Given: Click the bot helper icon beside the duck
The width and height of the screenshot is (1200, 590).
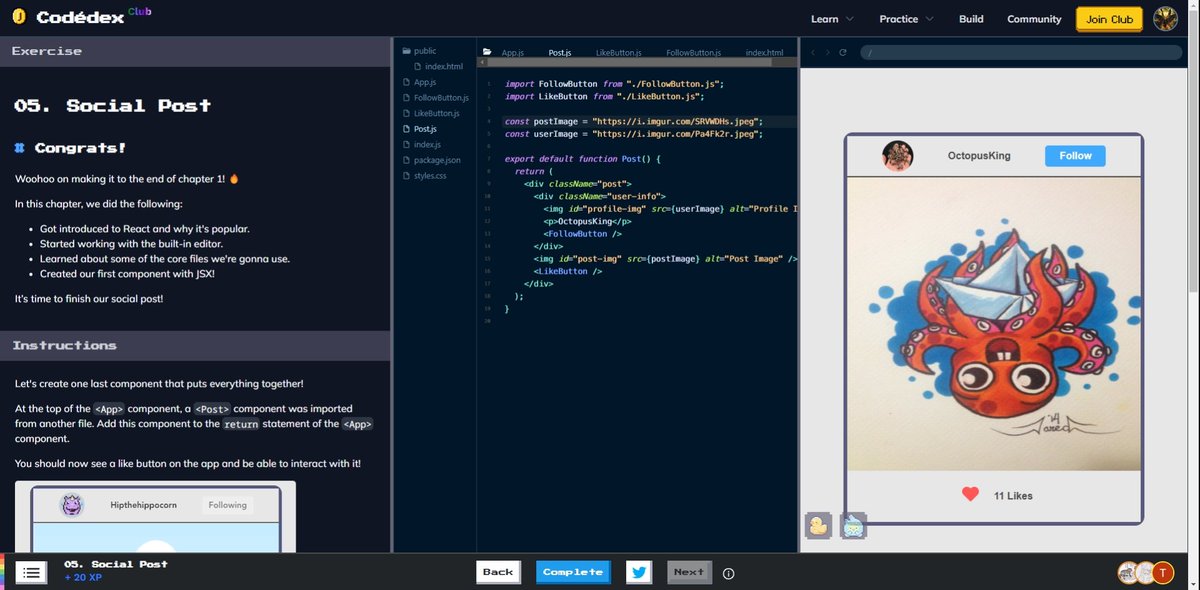Looking at the screenshot, I should pos(853,525).
